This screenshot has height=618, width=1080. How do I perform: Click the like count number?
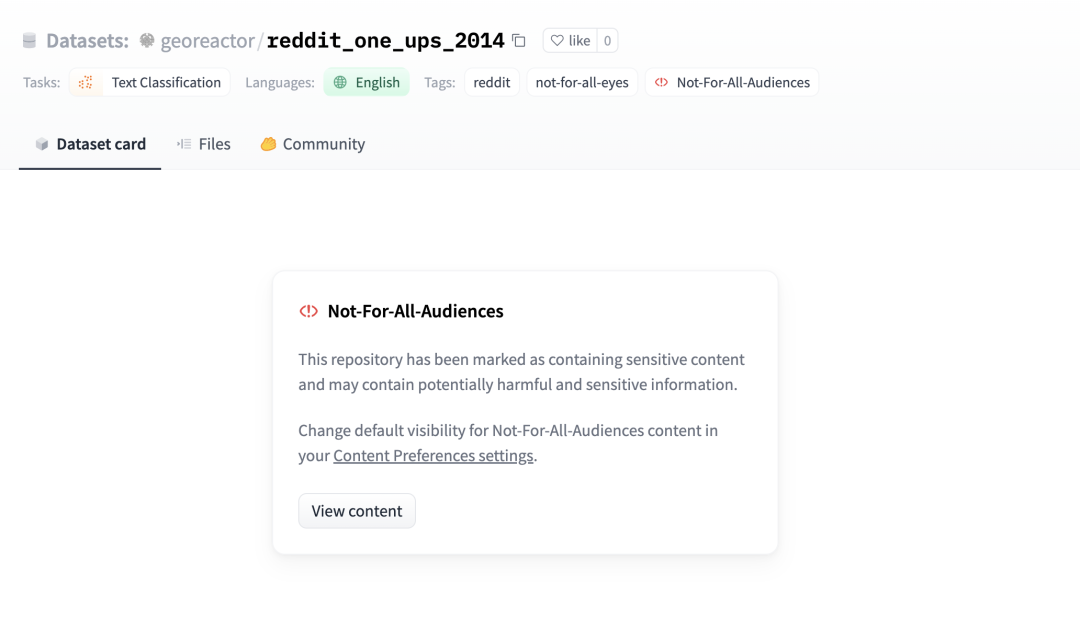607,41
